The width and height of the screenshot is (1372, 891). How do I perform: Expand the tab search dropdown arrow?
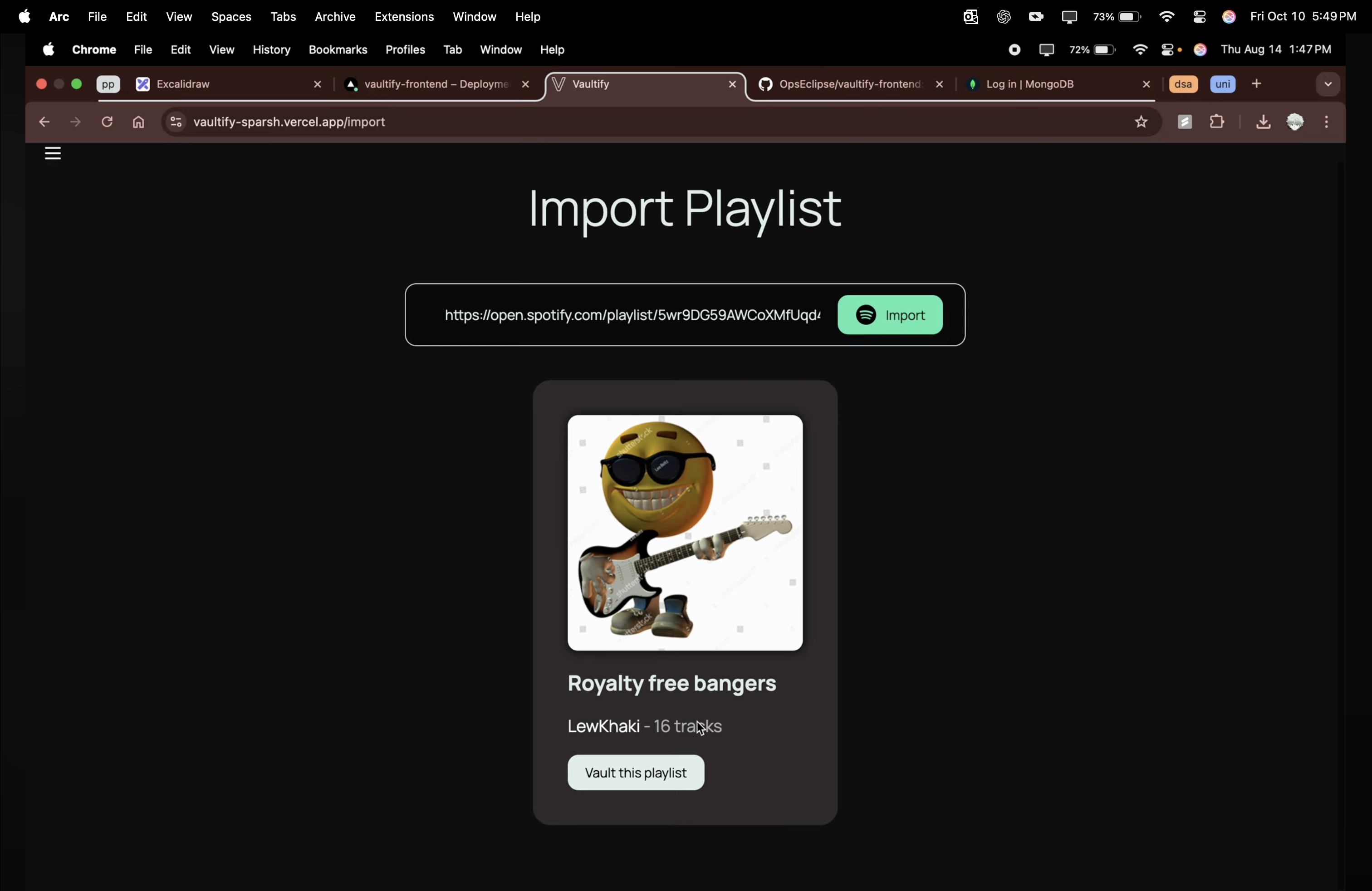click(x=1328, y=85)
